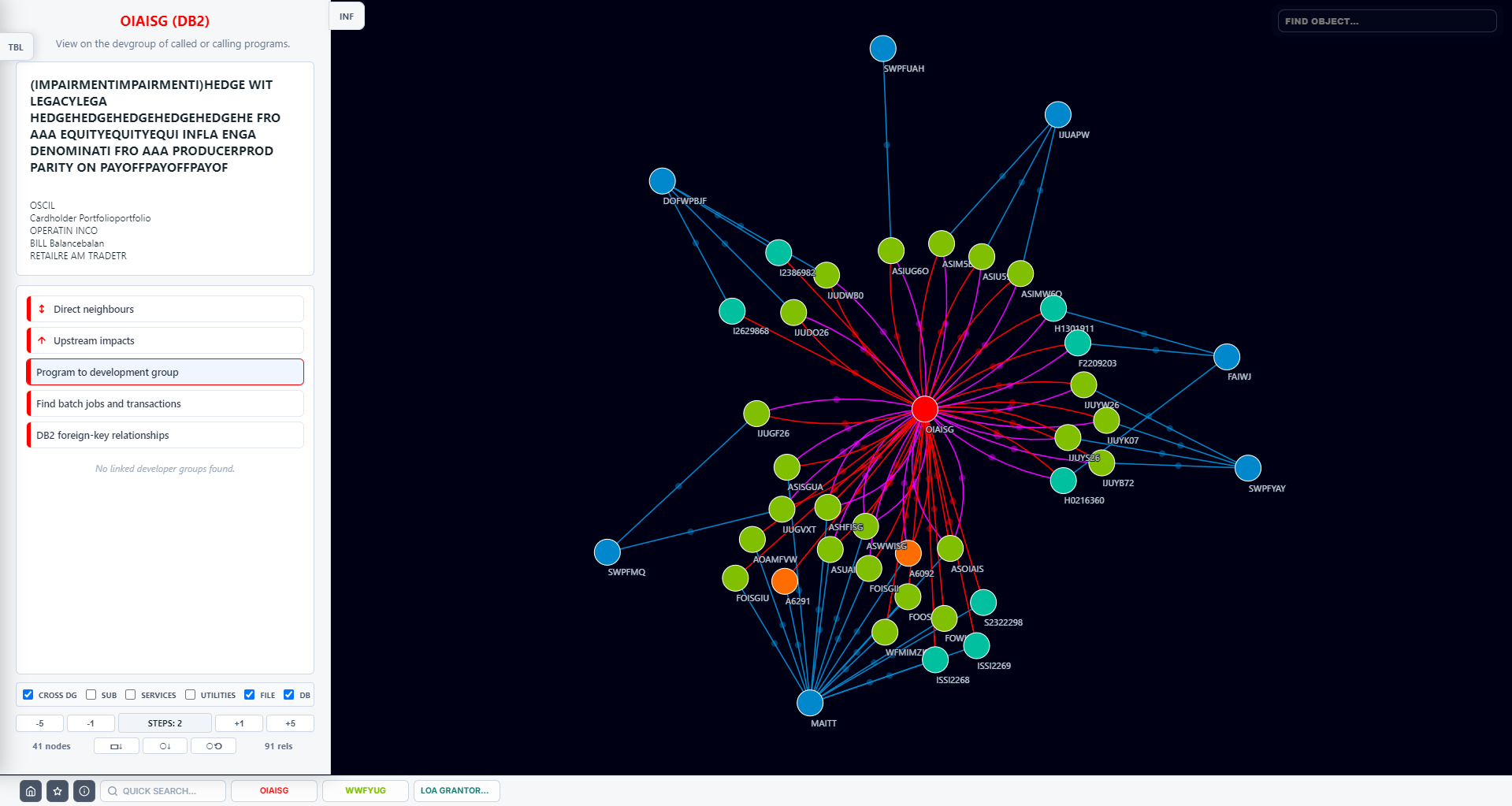This screenshot has height=806, width=1512.
Task: Select the green ASIUG6O node
Action: coord(891,251)
